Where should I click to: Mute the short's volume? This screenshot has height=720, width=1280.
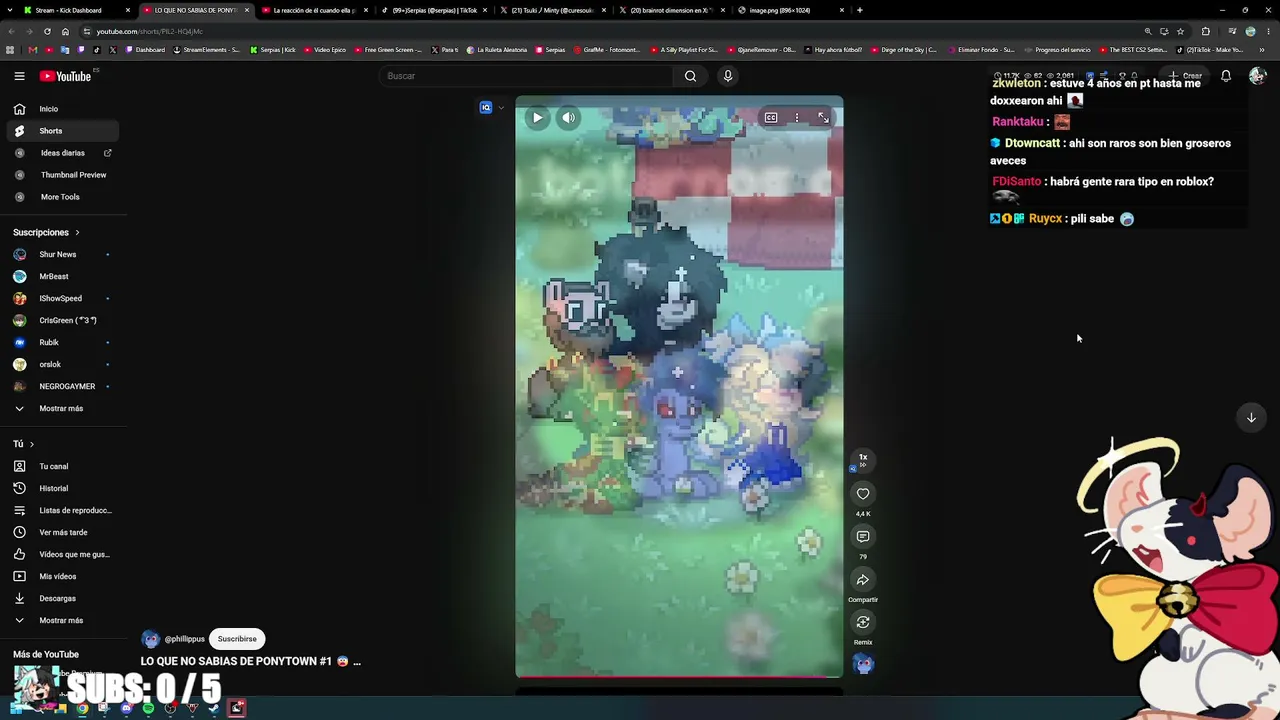pyautogui.click(x=568, y=118)
